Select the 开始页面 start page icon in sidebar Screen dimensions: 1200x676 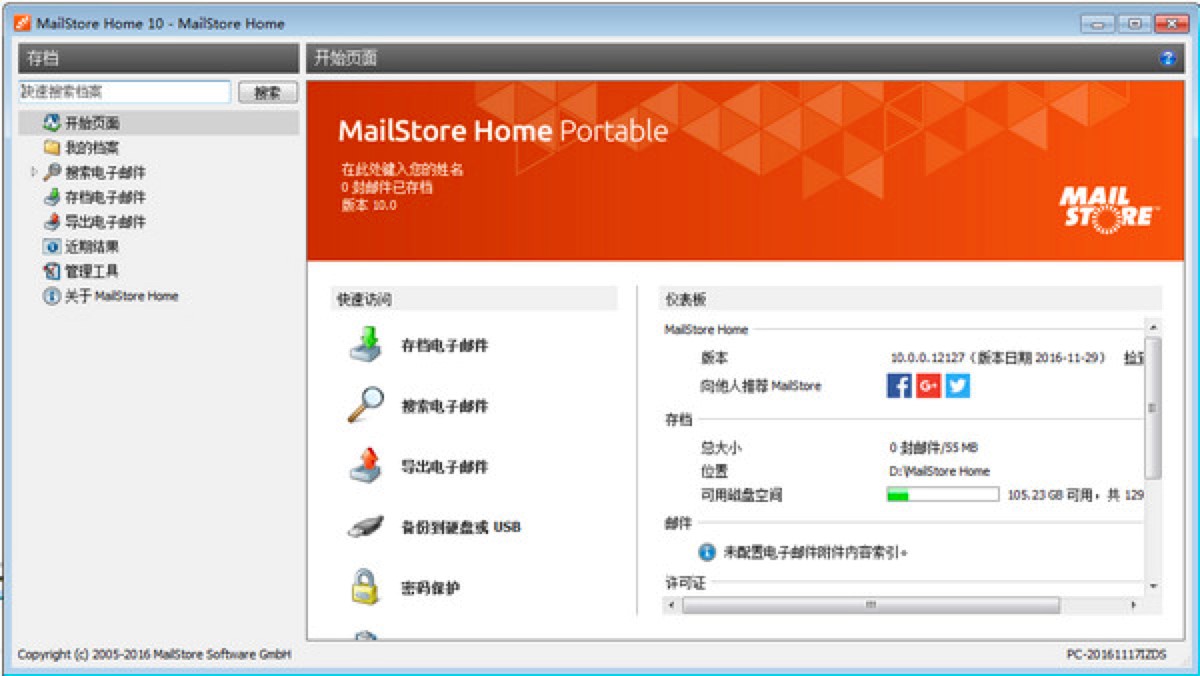pyautogui.click(x=52, y=123)
